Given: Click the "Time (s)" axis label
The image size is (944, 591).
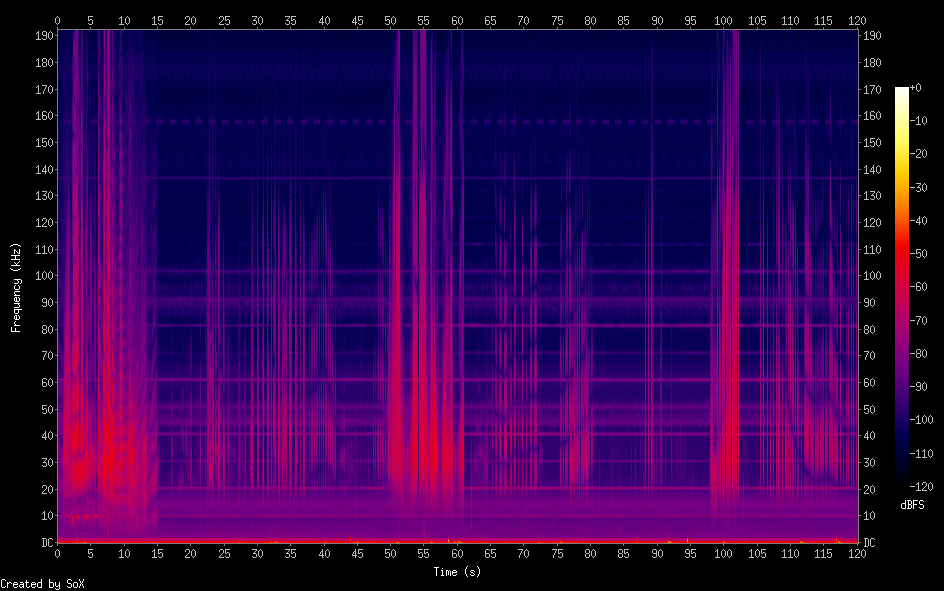Looking at the screenshot, I should (x=457, y=571).
